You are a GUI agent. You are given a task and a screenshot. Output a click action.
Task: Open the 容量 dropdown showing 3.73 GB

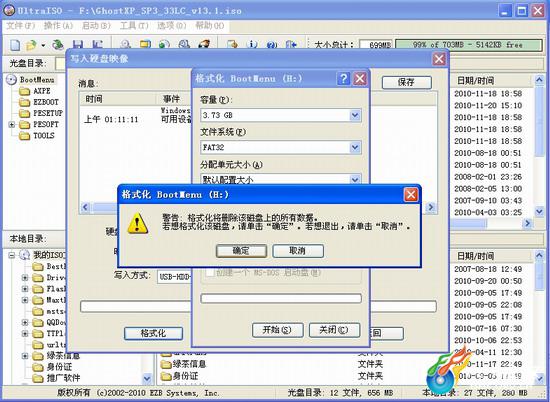tap(355, 115)
